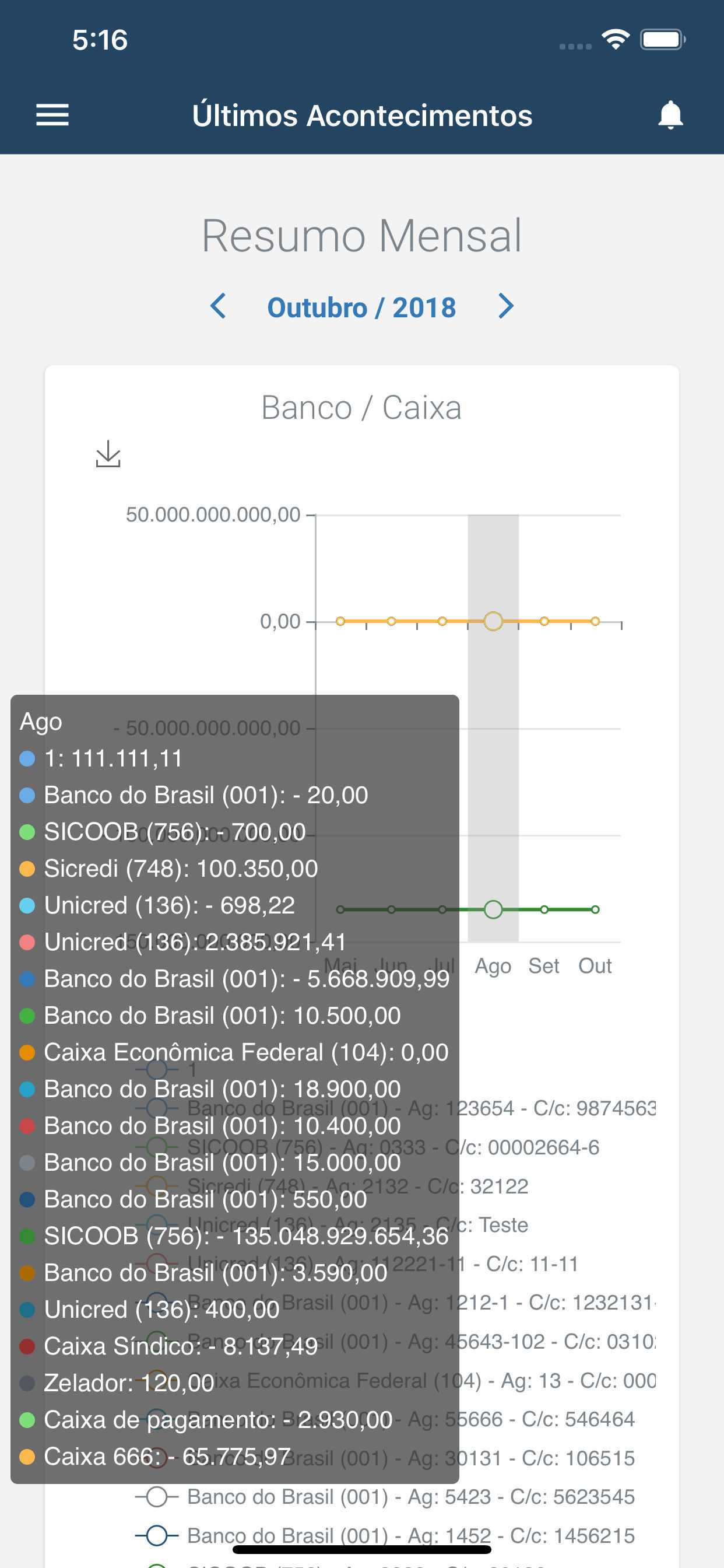Click tooltip row Caixa Econômica Federal (104): 0,00
This screenshot has width=724, height=1568.
coord(234,1052)
